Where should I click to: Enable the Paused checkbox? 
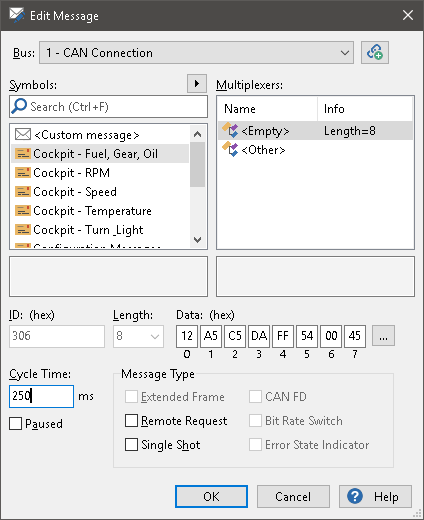pos(15,424)
